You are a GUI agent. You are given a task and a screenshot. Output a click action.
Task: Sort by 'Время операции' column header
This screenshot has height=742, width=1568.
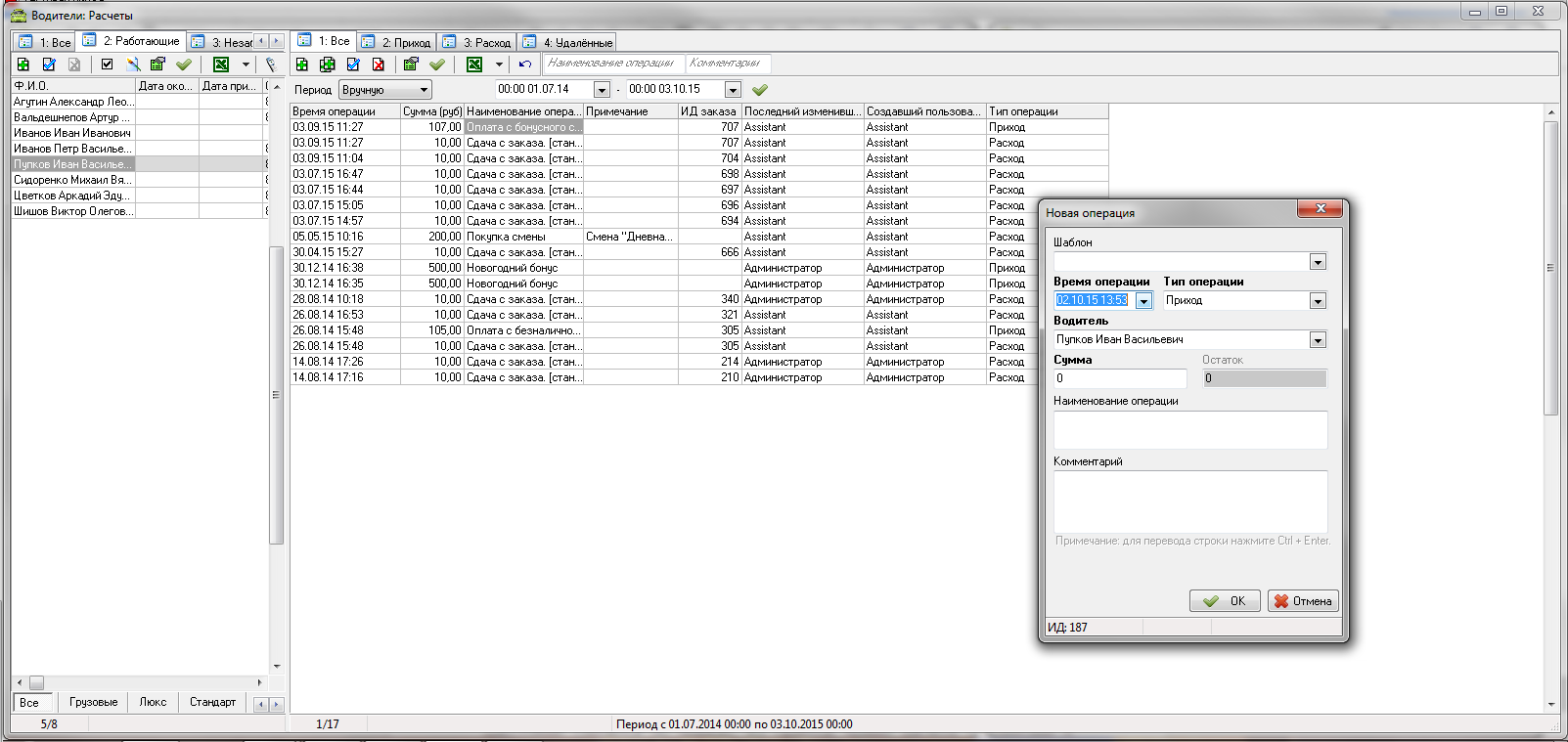coord(345,111)
